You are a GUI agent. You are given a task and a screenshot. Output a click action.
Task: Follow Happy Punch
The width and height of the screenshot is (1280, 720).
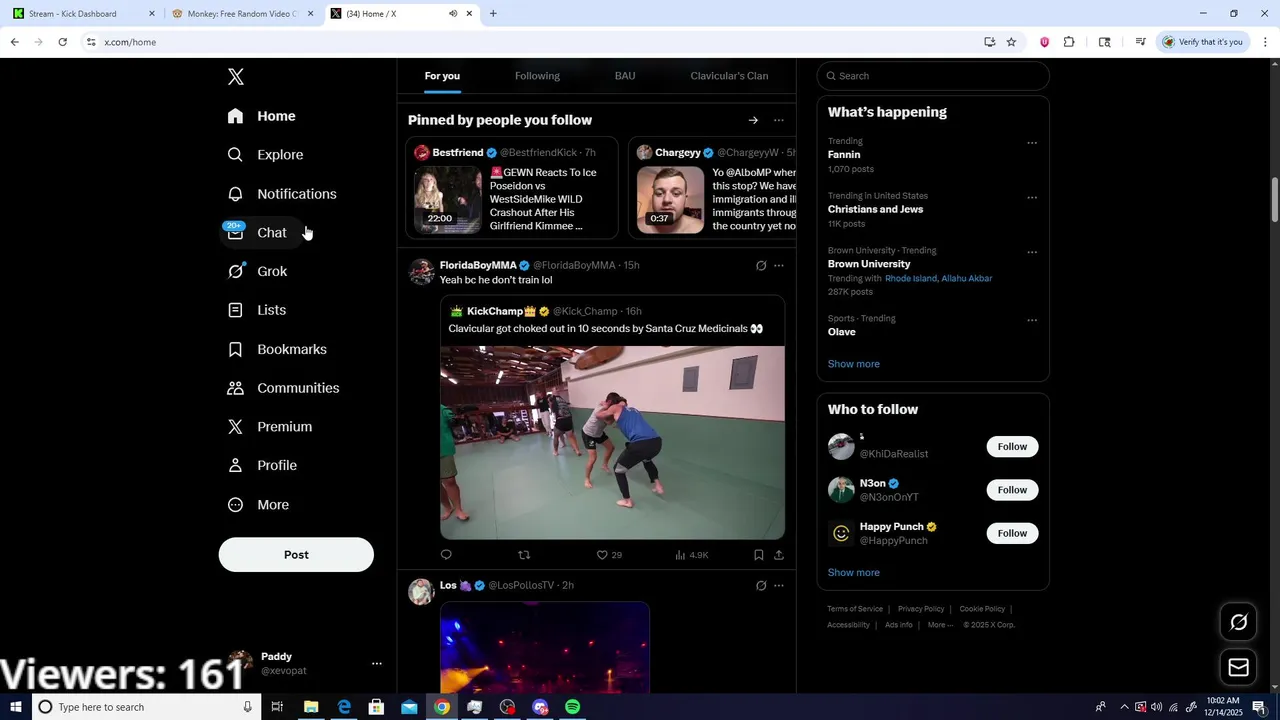click(x=1012, y=533)
